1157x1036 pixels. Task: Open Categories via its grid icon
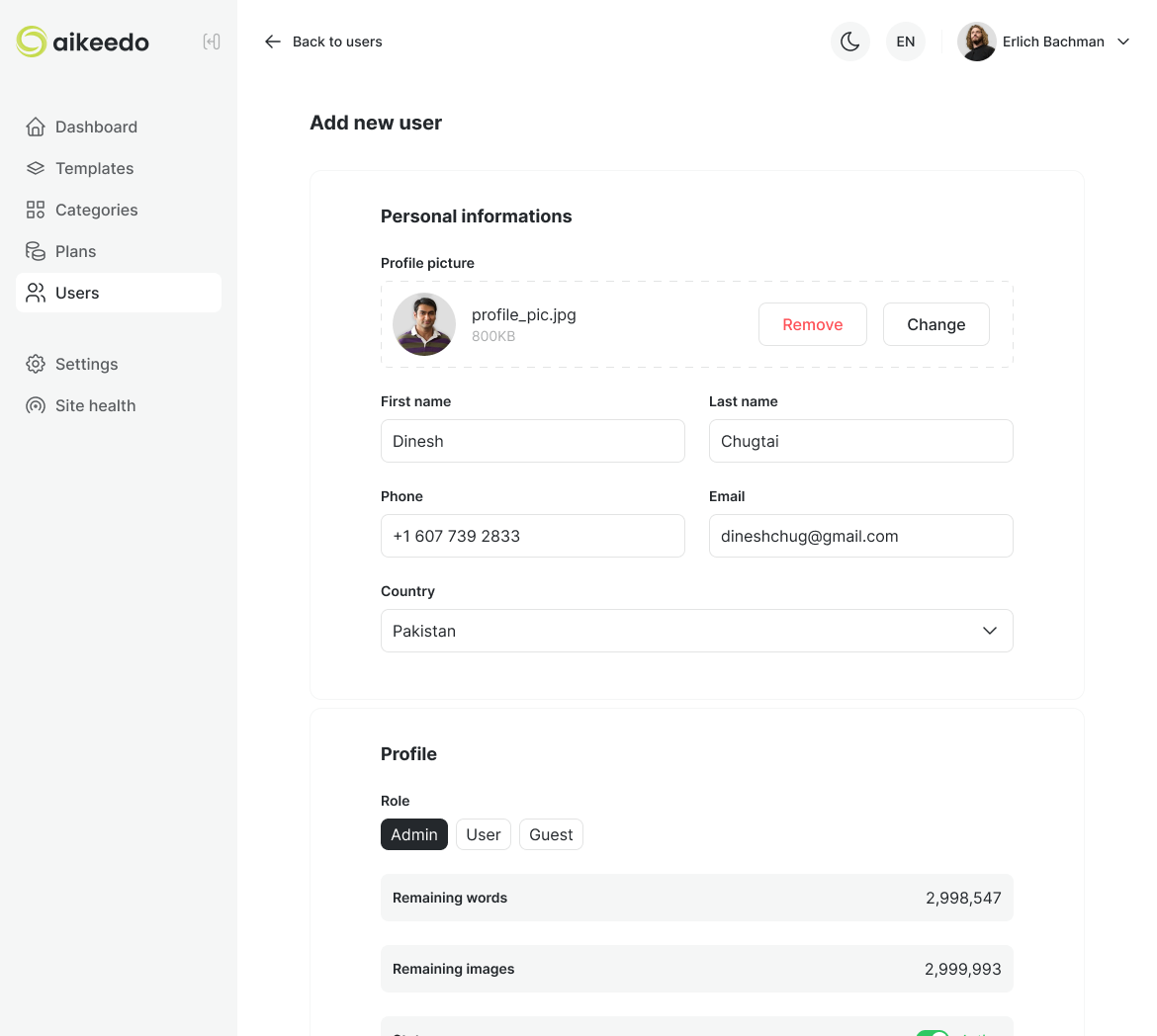(36, 210)
